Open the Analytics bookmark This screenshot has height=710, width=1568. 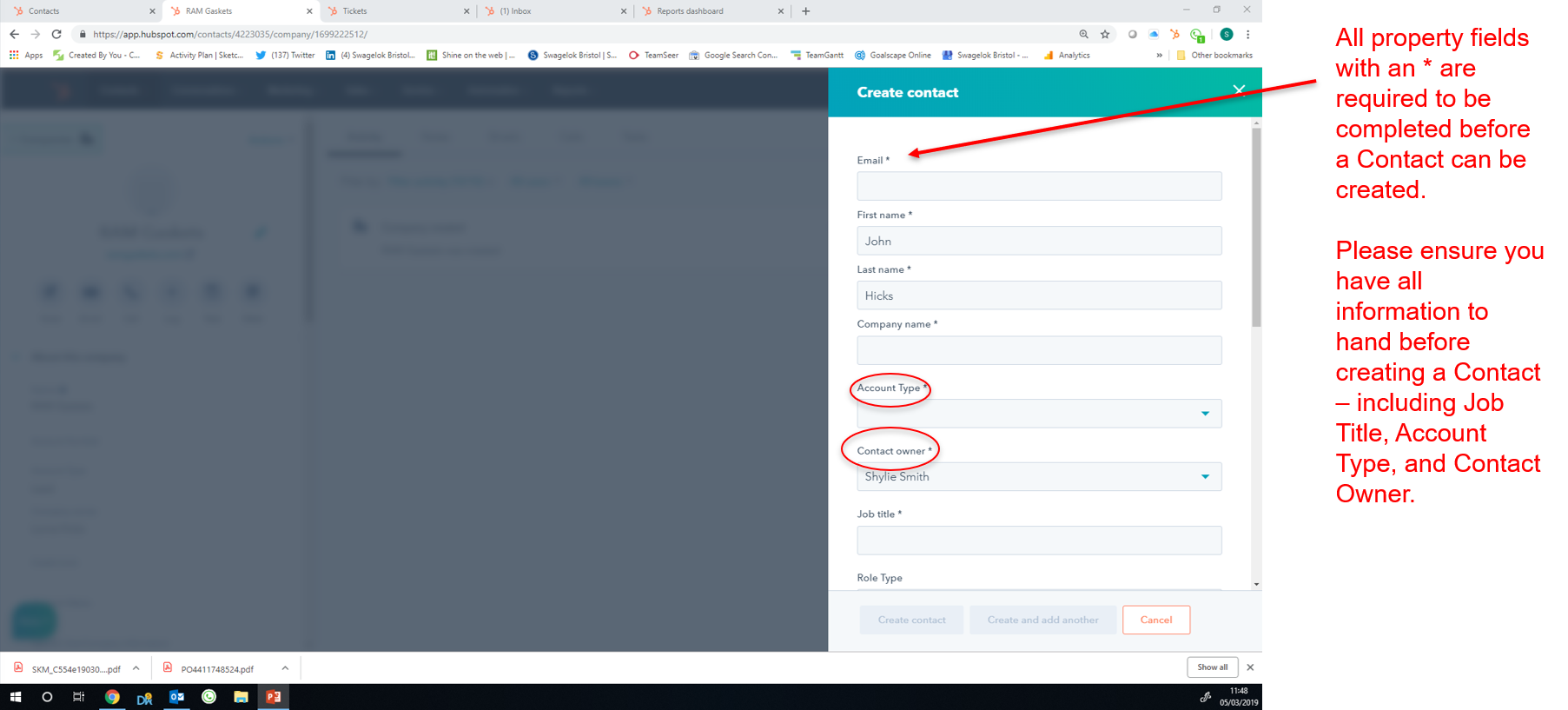[1067, 56]
